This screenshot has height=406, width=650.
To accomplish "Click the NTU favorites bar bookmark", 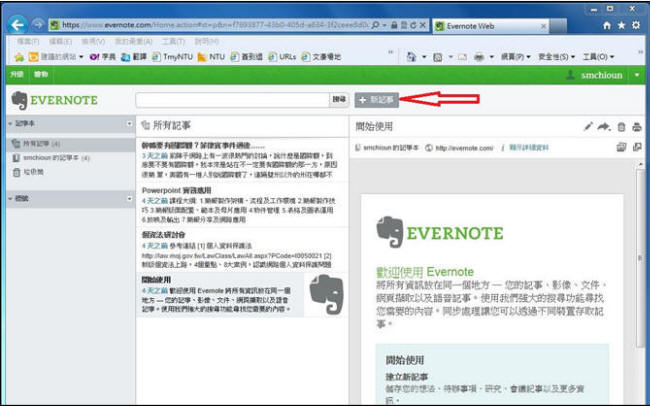I will tap(211, 57).
